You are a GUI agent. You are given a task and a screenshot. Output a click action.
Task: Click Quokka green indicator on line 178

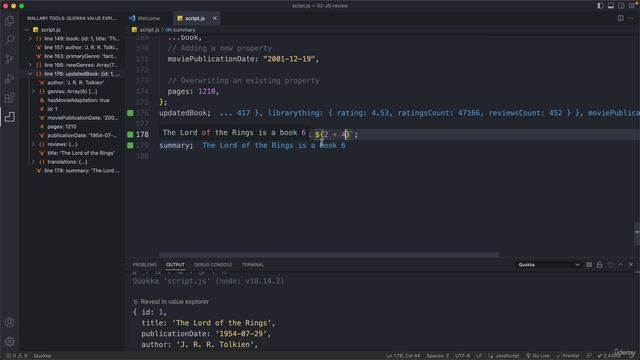(x=130, y=134)
